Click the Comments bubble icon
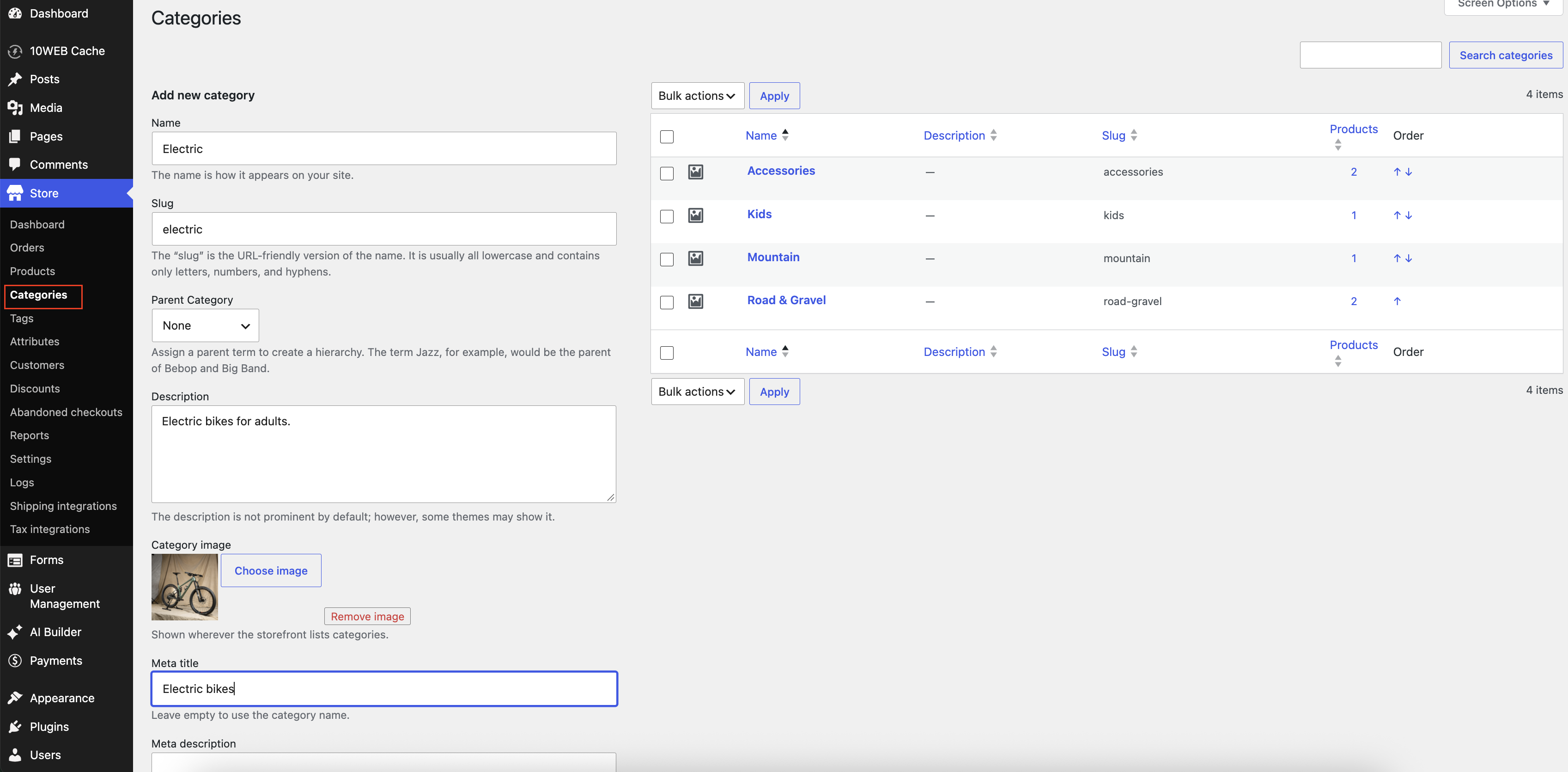This screenshot has height=772, width=1568. pos(15,165)
